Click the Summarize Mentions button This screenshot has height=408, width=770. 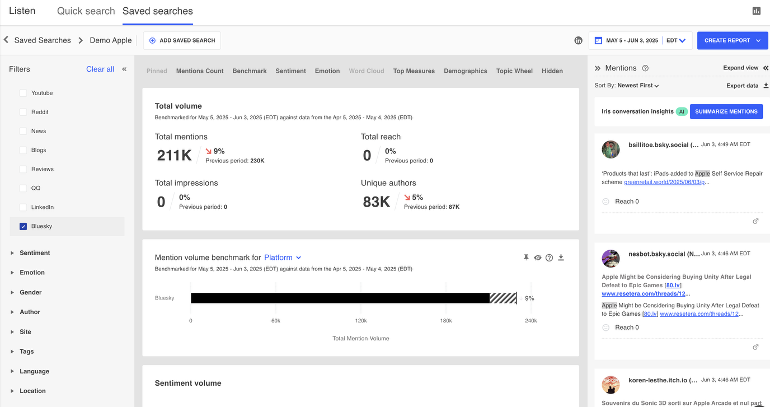pyautogui.click(x=726, y=111)
